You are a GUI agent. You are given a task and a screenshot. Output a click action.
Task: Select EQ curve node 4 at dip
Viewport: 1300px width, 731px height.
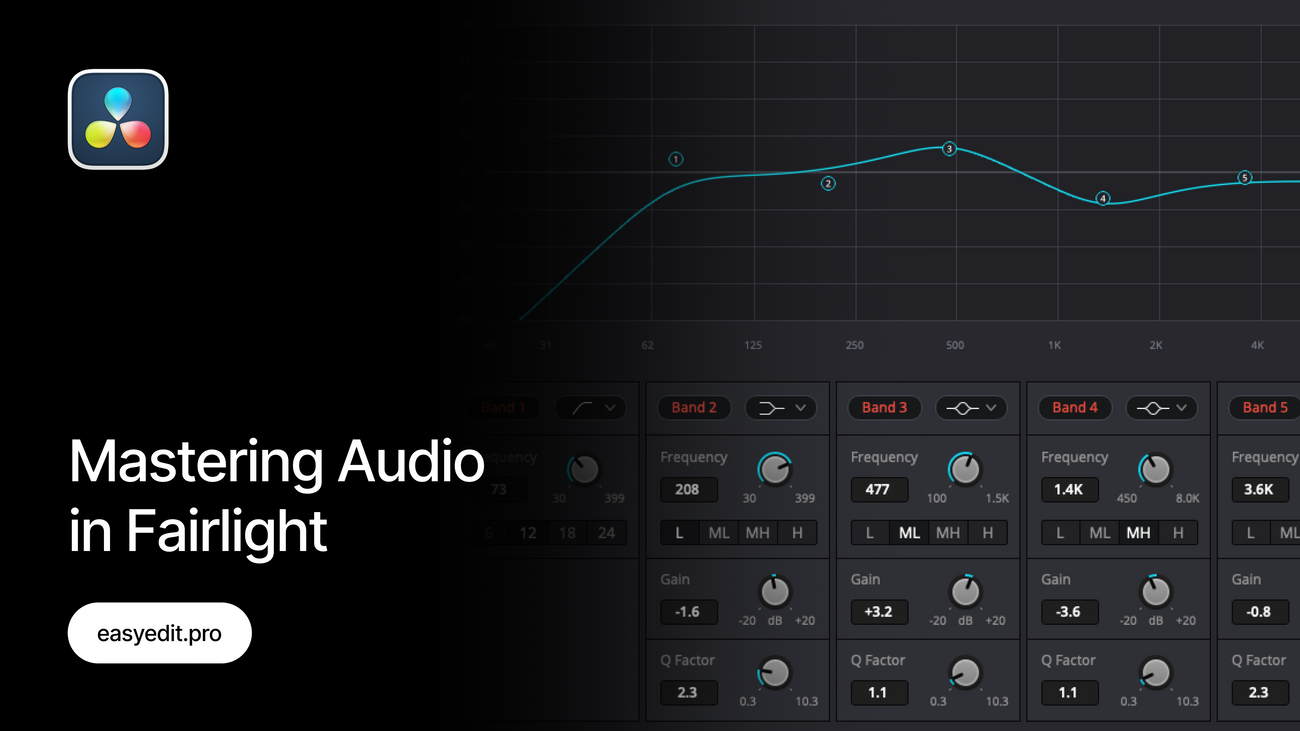click(1103, 198)
